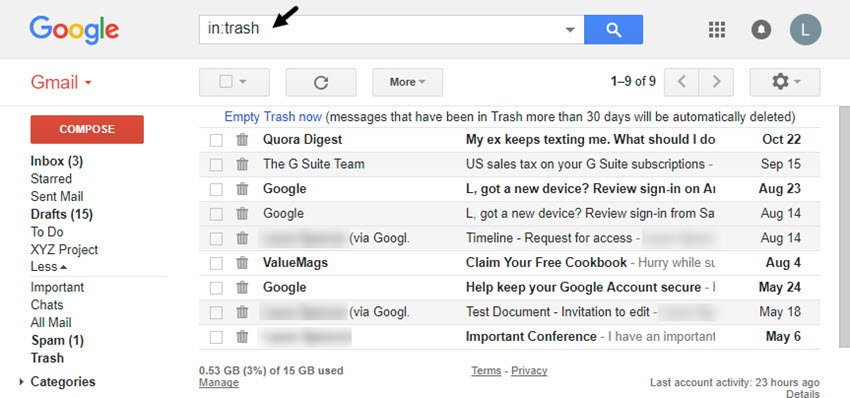Open the Starred folder

(51, 178)
